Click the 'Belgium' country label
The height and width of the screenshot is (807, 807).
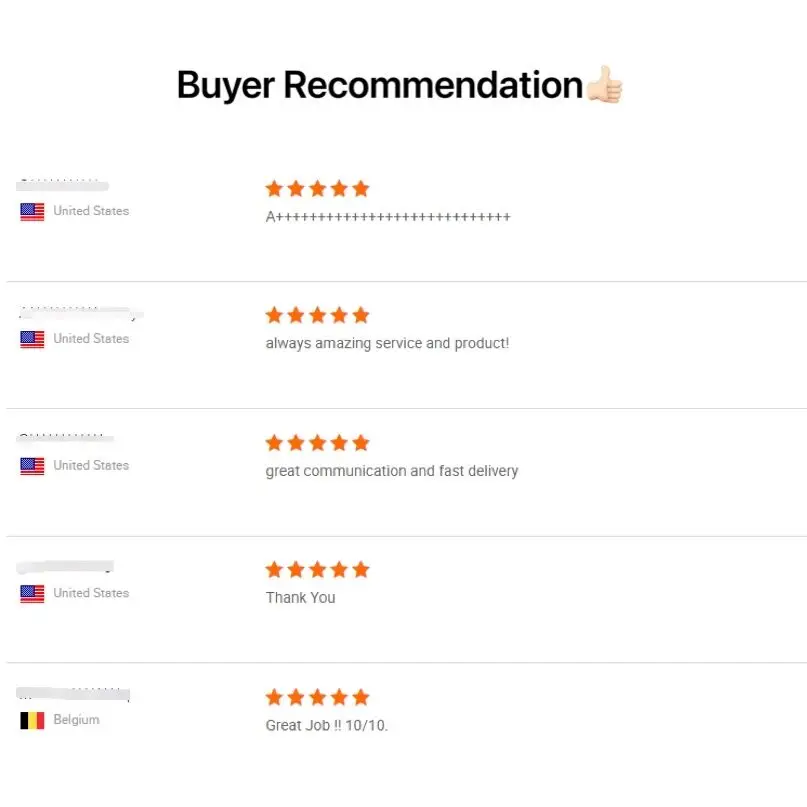[76, 720]
